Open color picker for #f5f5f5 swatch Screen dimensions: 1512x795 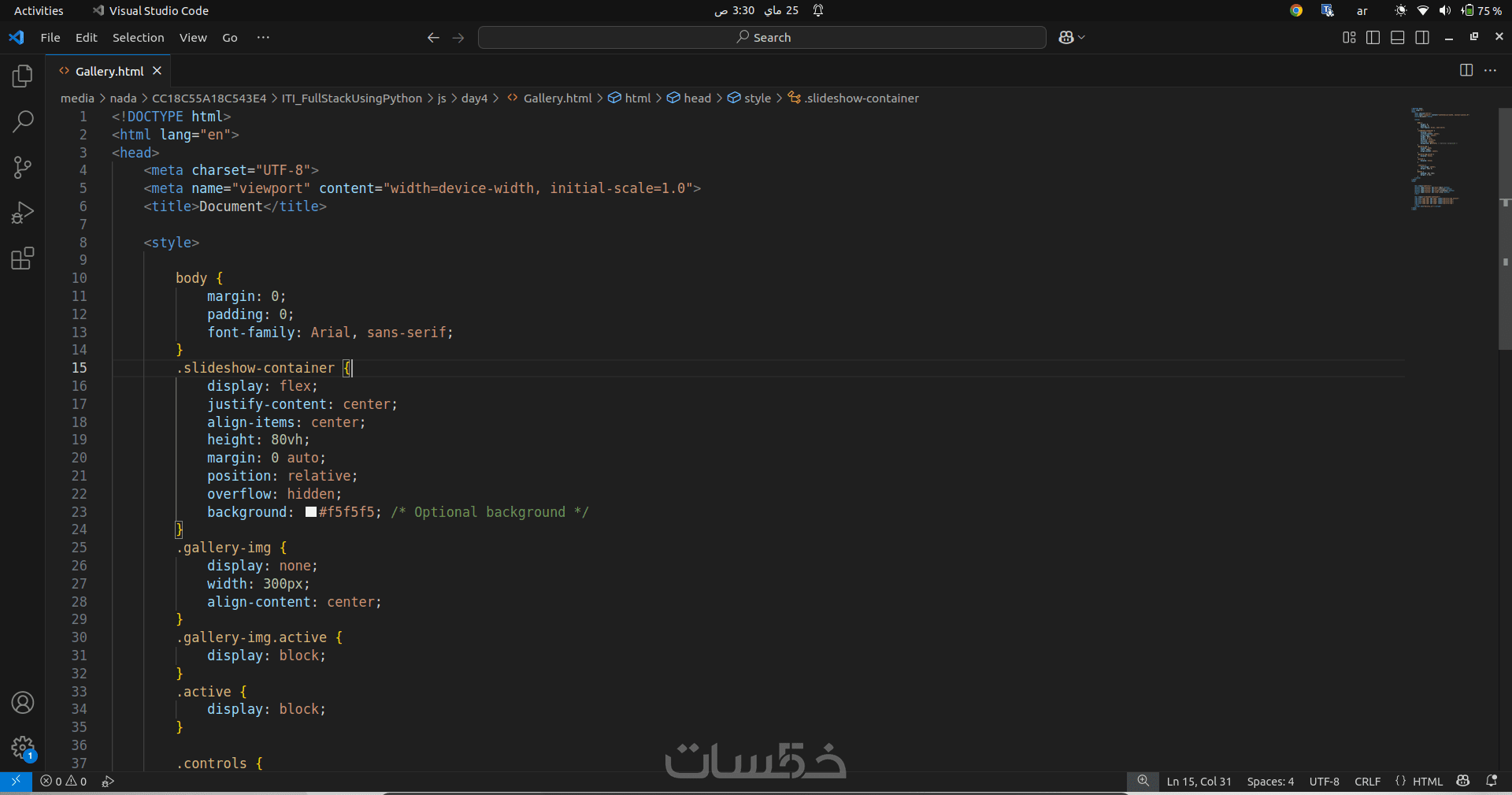[x=311, y=512]
